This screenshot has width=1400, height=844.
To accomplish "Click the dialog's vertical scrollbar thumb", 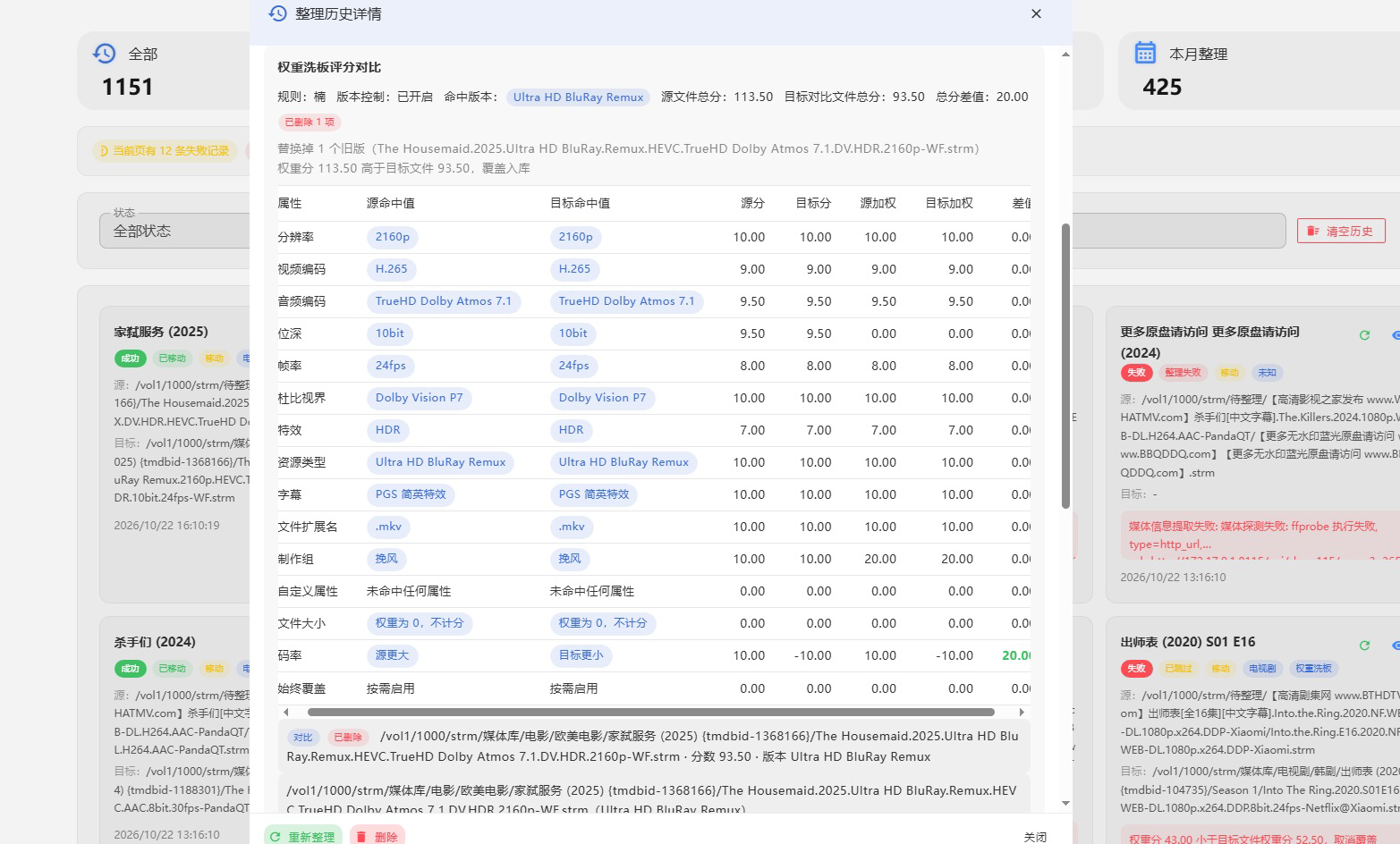I will pyautogui.click(x=1065, y=366).
